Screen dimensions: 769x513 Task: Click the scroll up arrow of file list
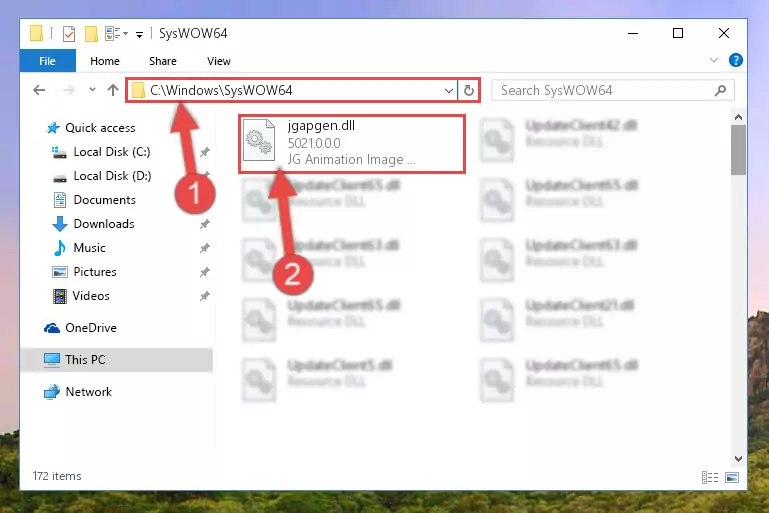coord(738,117)
